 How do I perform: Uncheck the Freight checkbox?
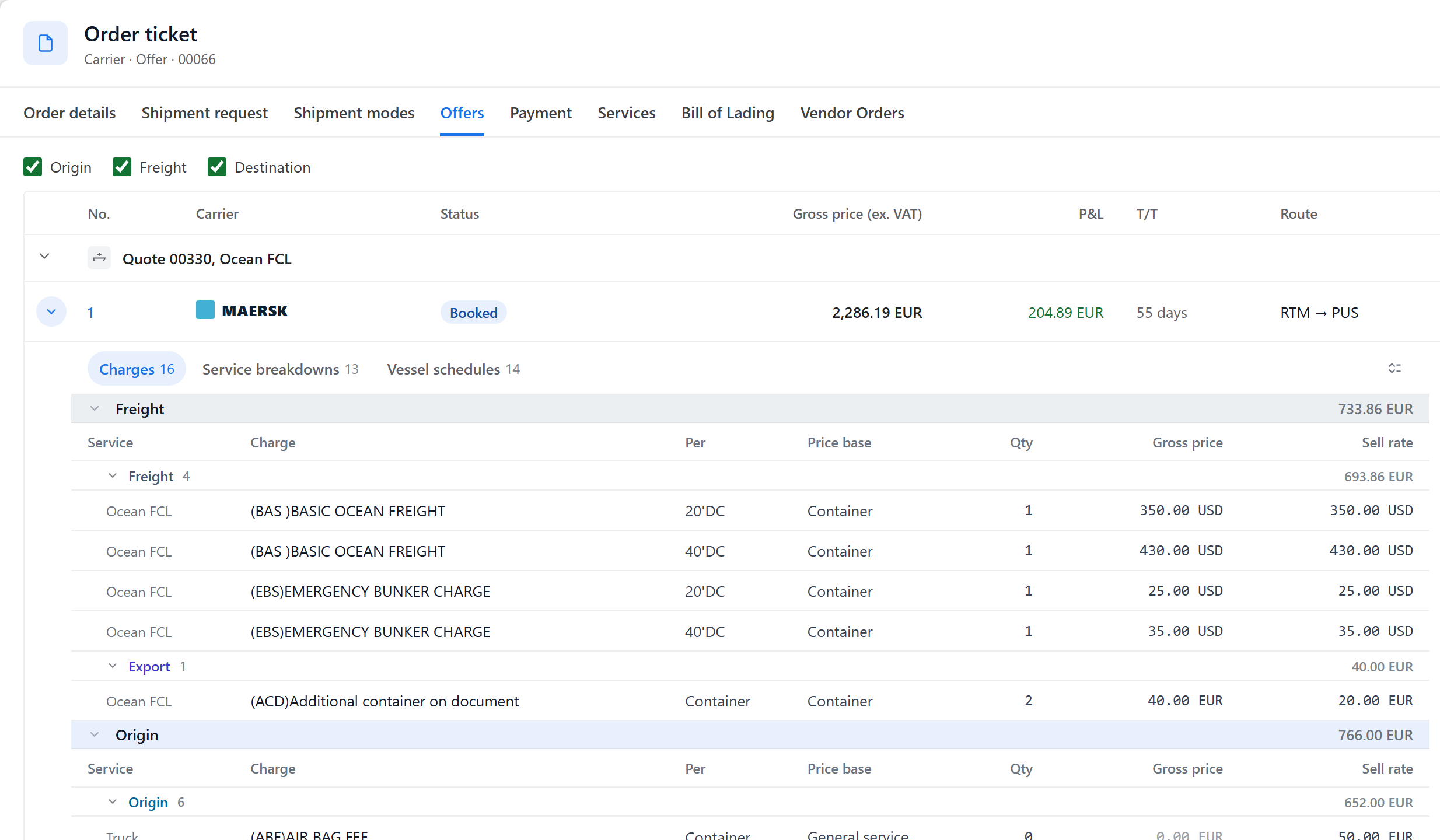(x=122, y=167)
